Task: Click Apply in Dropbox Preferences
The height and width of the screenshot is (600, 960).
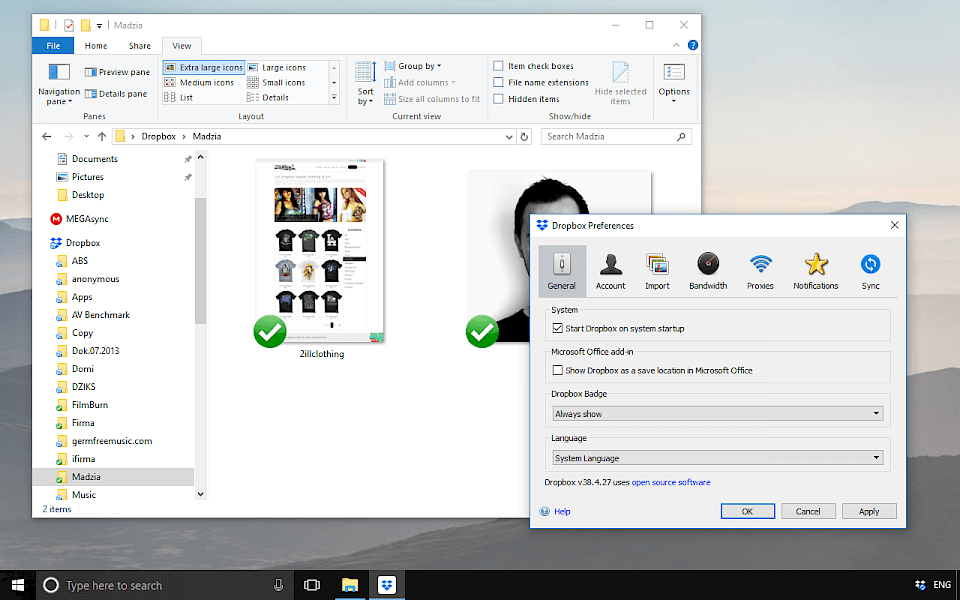Action: [x=869, y=511]
